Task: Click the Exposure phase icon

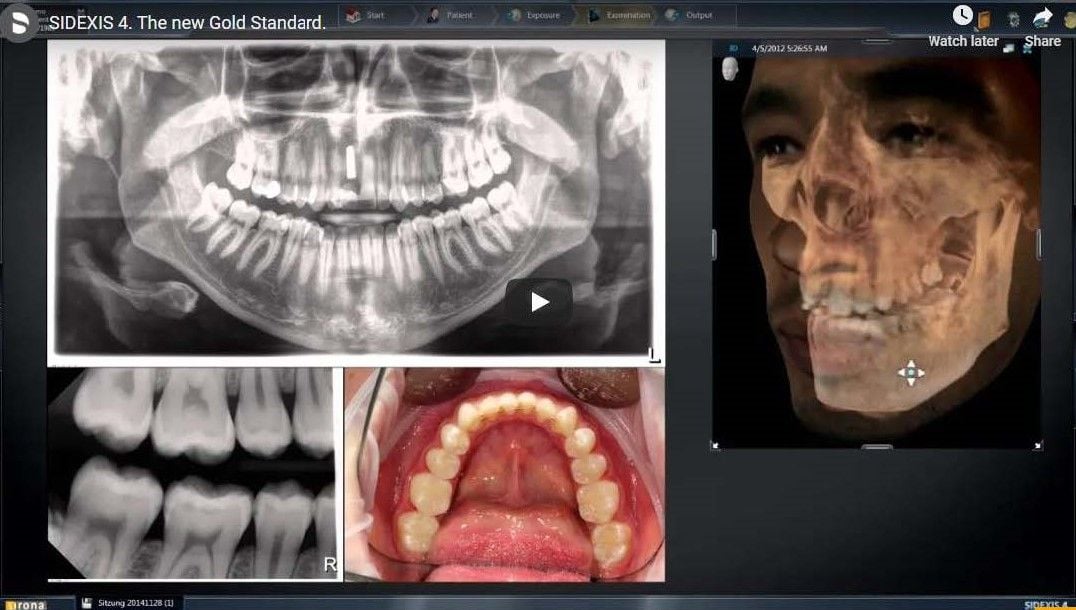Action: [514, 16]
